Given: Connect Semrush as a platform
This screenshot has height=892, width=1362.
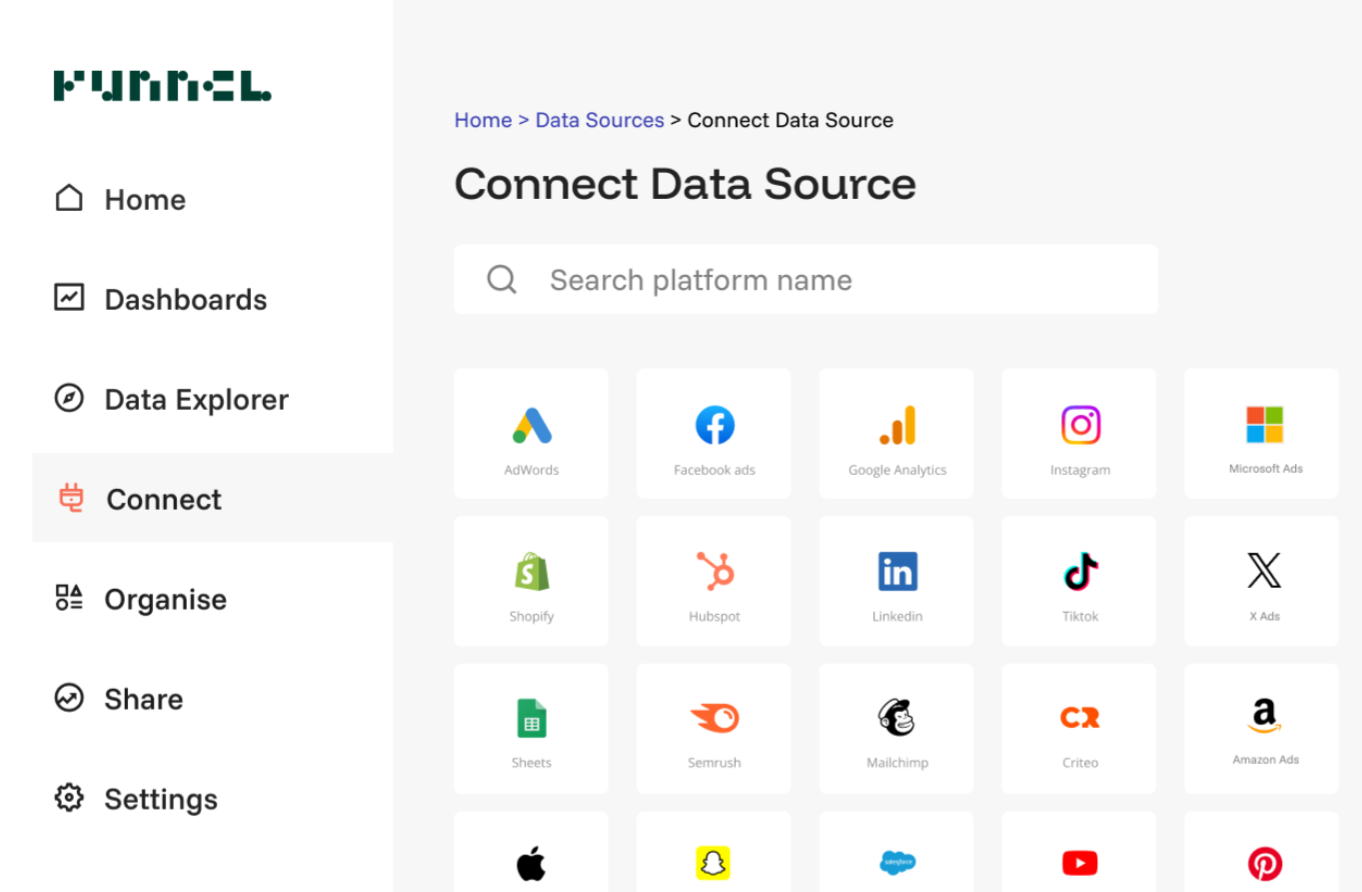Looking at the screenshot, I should point(714,727).
